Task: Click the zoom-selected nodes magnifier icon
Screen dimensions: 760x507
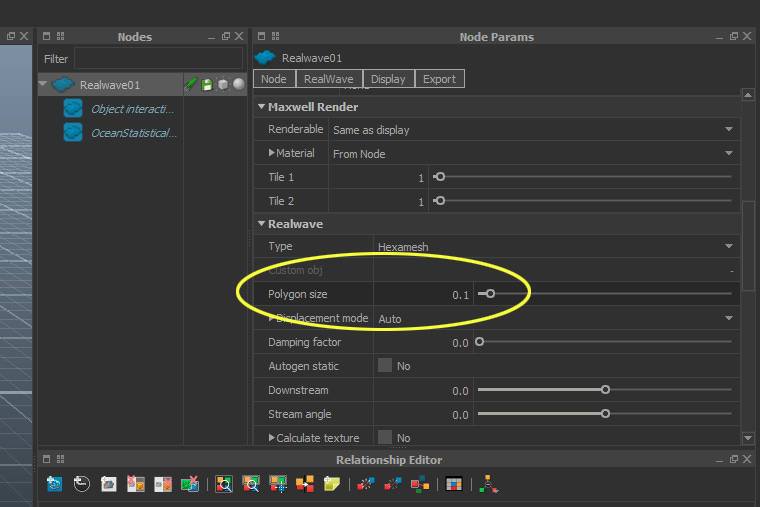Action: [251, 484]
